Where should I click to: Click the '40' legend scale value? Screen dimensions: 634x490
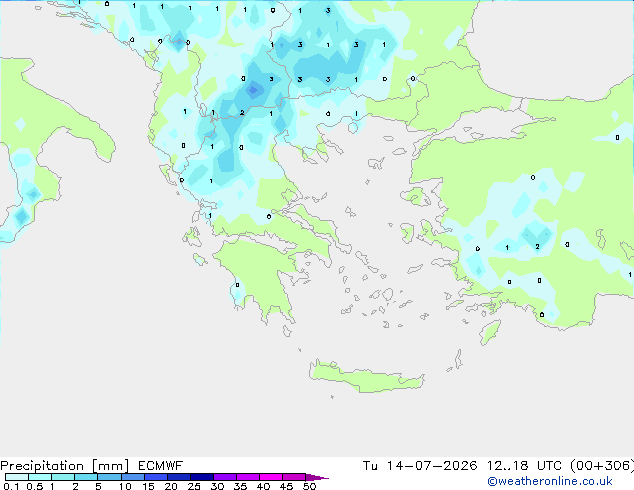pyautogui.click(x=263, y=486)
